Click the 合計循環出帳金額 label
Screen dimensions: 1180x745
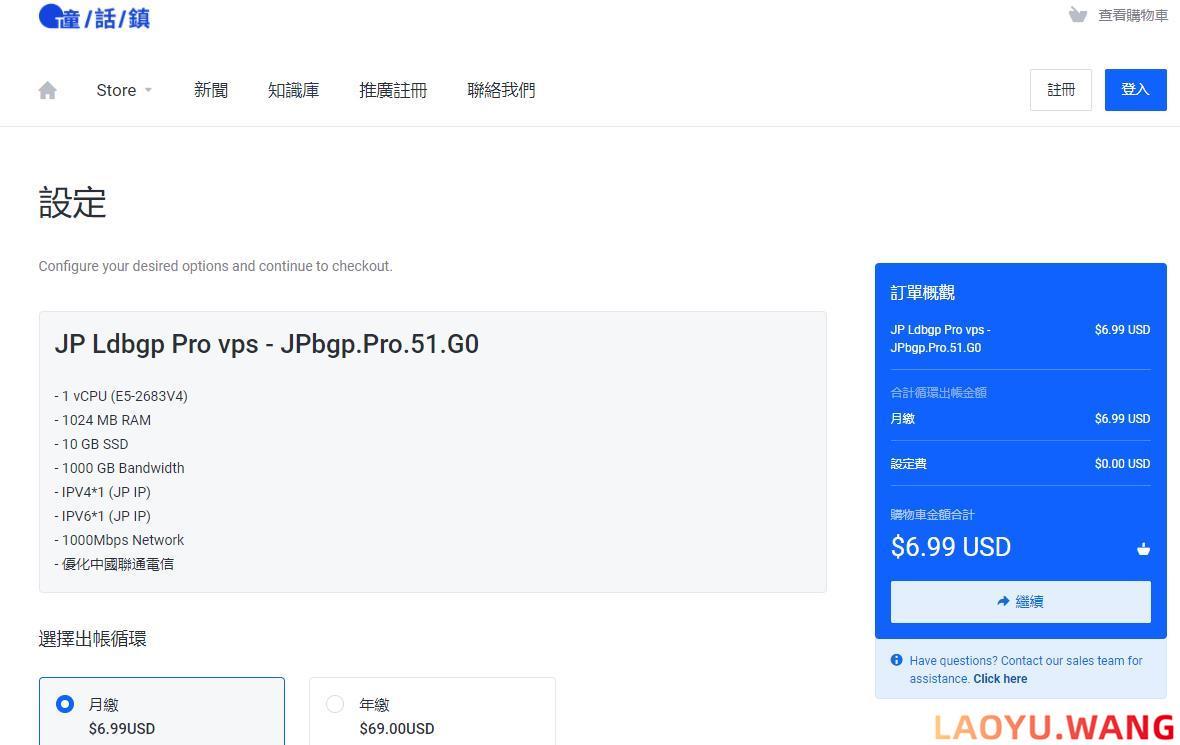938,393
